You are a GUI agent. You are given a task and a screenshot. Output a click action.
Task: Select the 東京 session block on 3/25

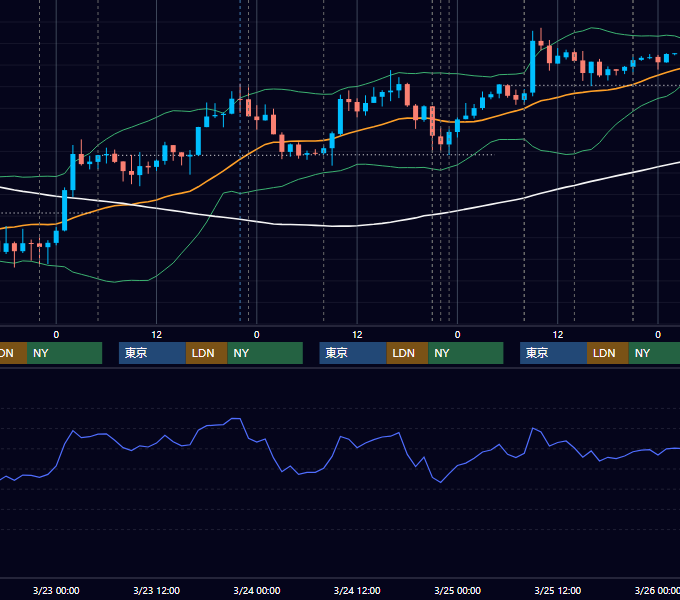(553, 353)
